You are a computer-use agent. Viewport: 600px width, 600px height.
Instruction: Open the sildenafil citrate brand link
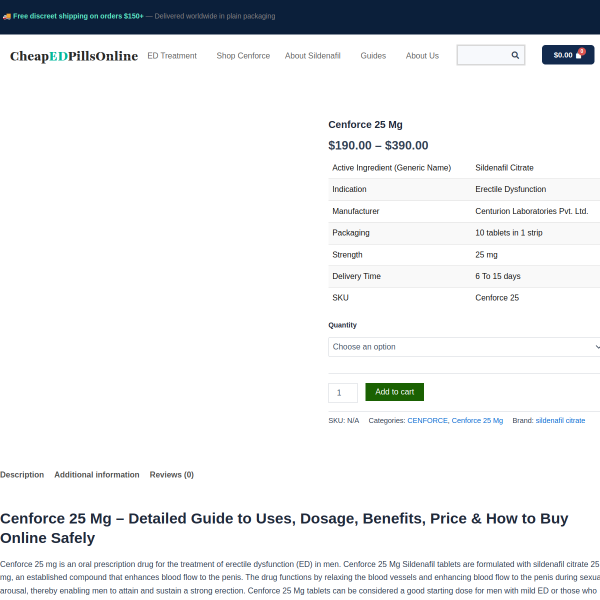(560, 421)
